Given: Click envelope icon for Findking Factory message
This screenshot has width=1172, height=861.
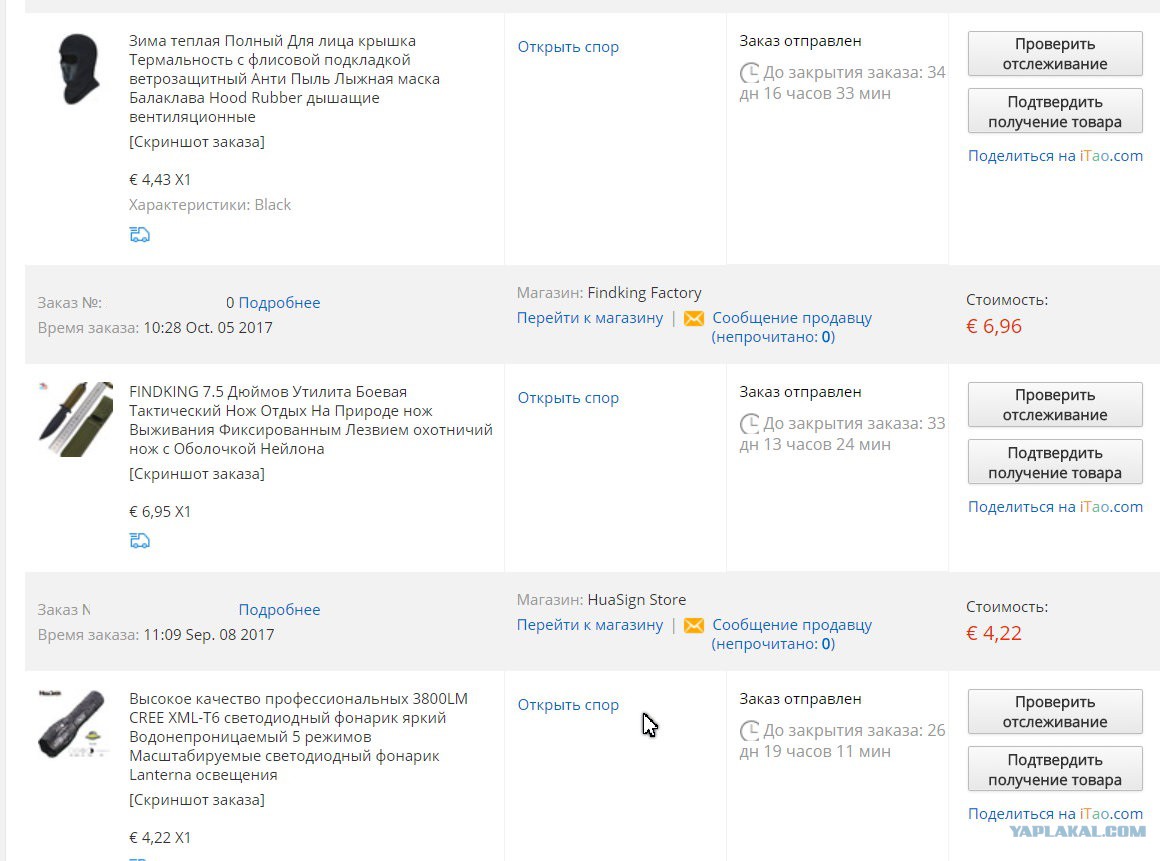Looking at the screenshot, I should 694,318.
